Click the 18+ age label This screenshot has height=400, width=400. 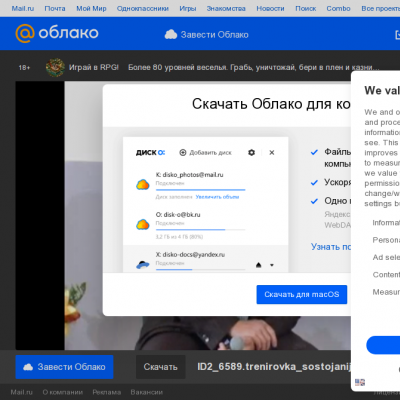[24, 68]
